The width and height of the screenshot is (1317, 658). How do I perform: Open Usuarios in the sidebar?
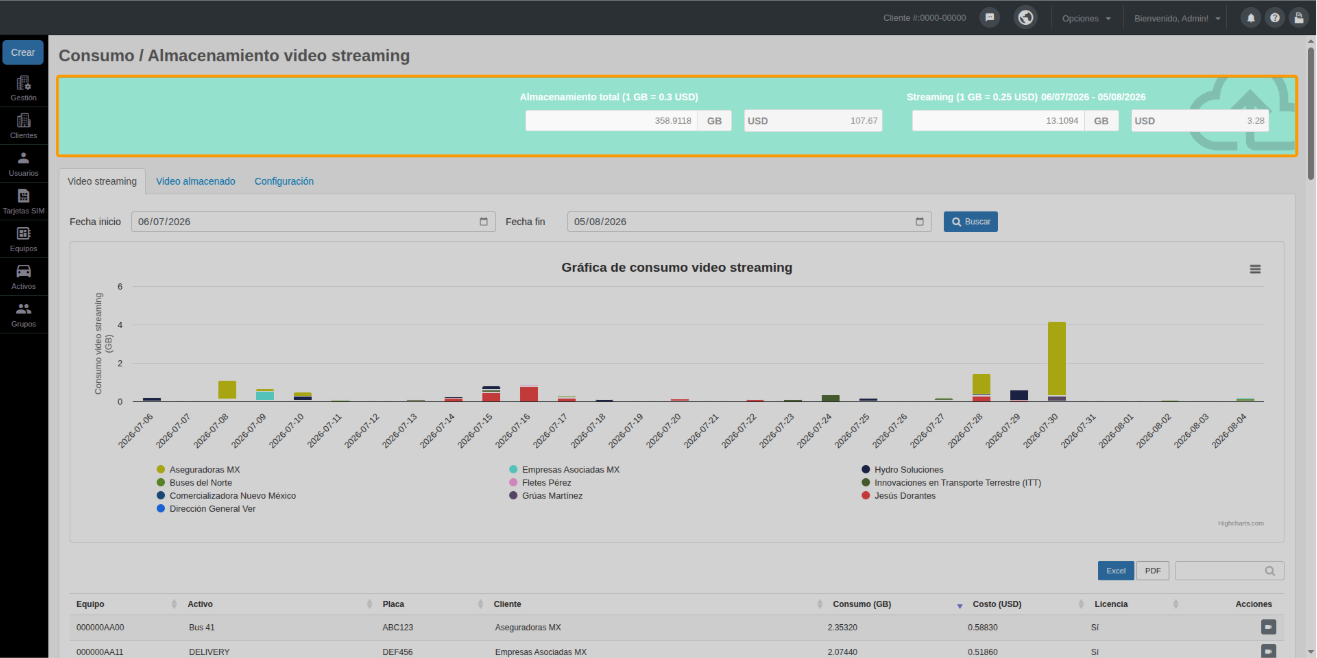(23, 164)
